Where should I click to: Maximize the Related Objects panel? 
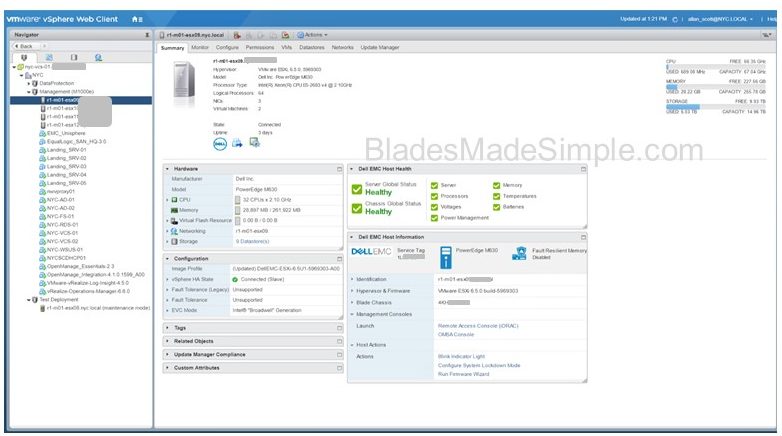point(339,341)
